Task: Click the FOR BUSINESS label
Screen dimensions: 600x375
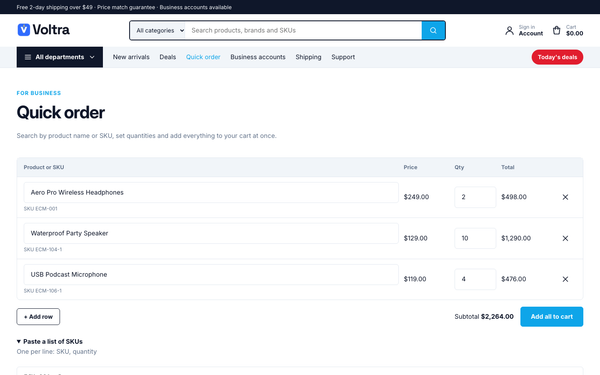Action: 39,93
